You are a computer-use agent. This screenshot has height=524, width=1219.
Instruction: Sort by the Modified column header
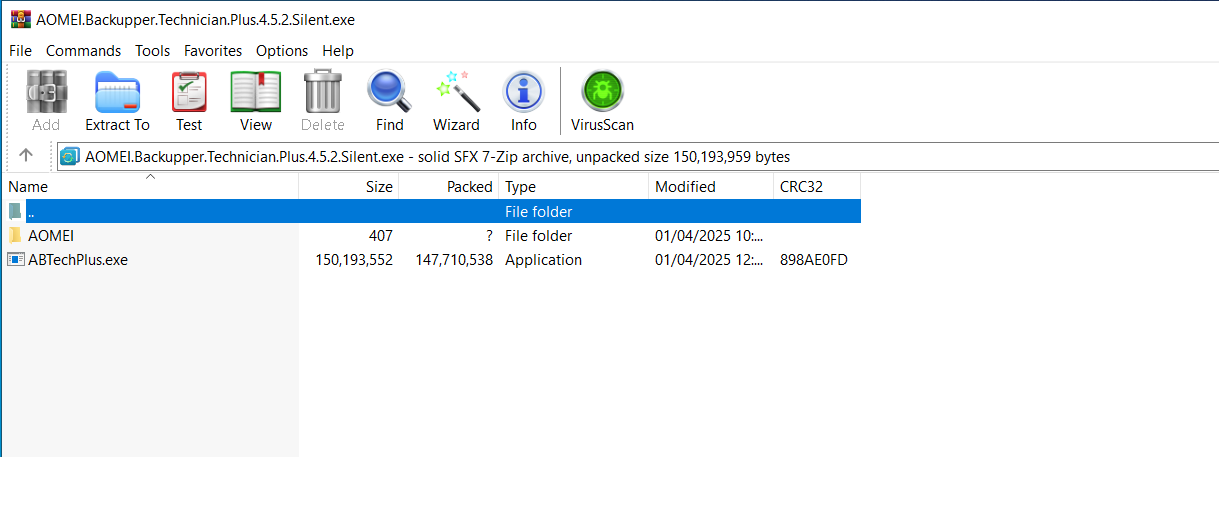tap(711, 187)
